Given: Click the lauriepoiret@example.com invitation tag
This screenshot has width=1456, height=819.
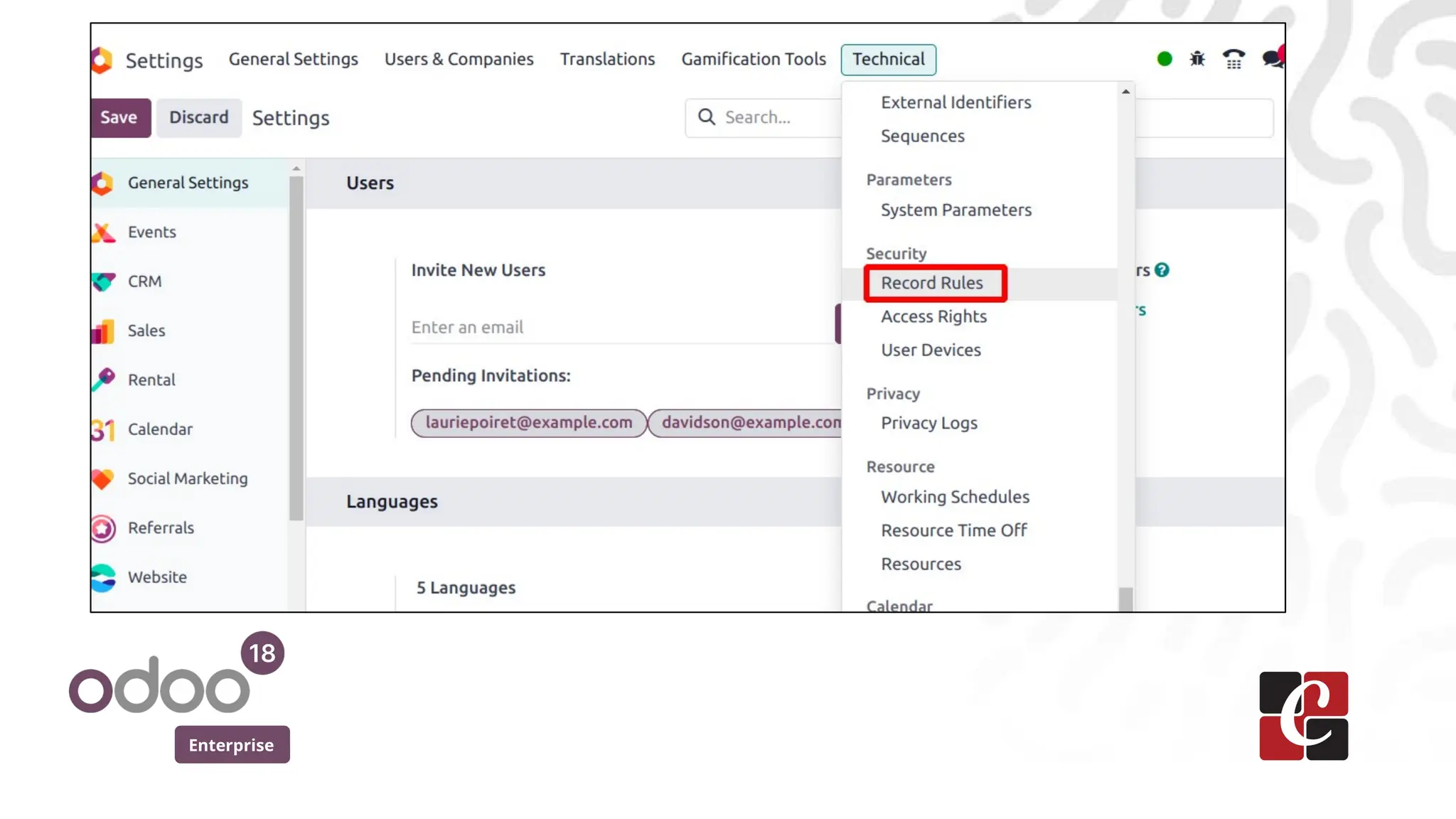Looking at the screenshot, I should pyautogui.click(x=528, y=422).
